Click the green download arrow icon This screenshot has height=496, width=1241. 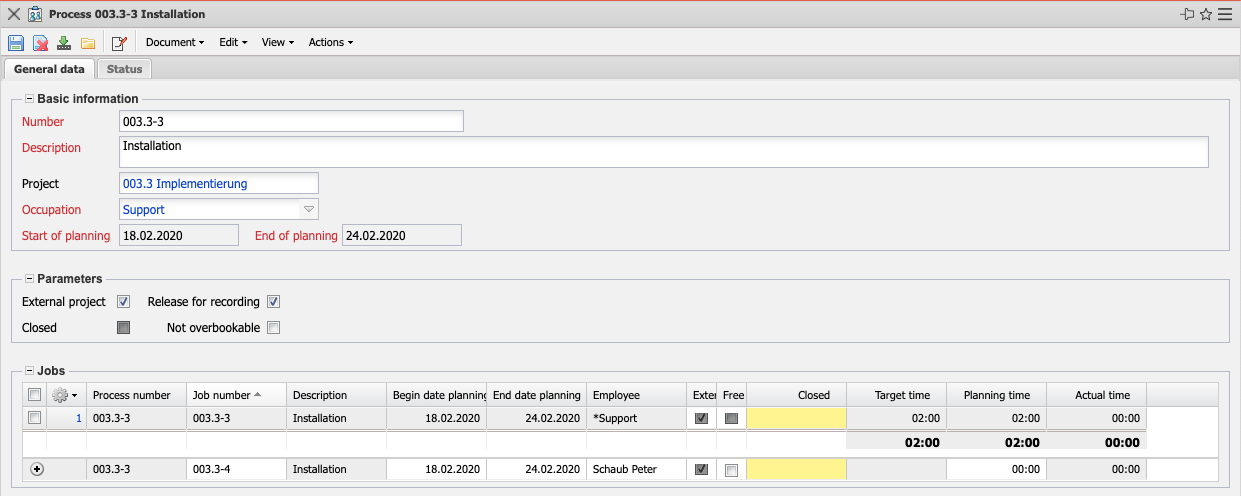point(64,43)
